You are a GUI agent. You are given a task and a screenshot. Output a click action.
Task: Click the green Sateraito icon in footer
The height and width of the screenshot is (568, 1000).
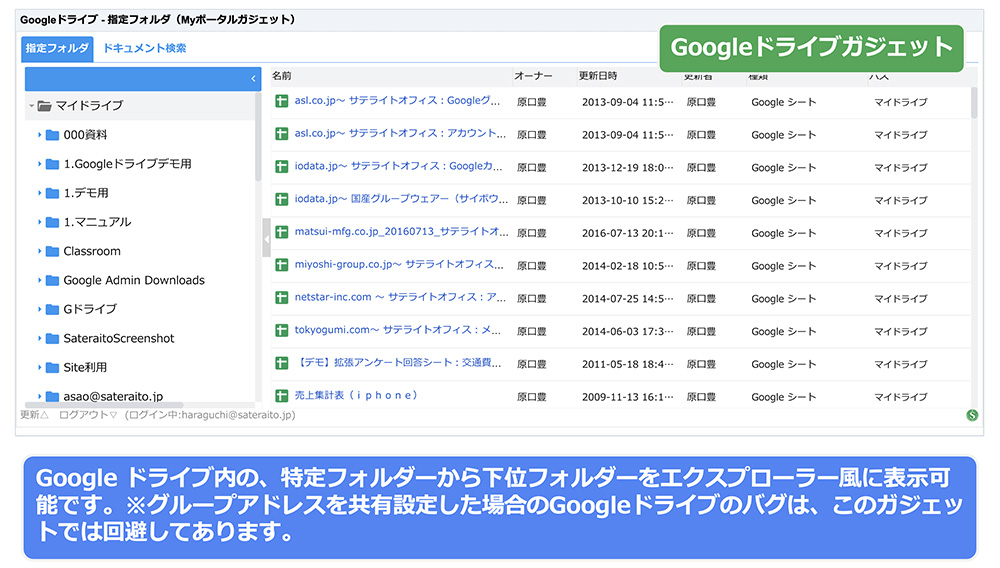tap(972, 416)
